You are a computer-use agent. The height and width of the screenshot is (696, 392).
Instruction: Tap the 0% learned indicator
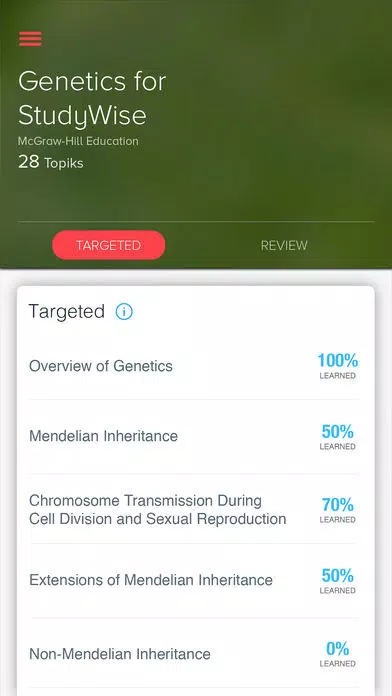coord(337,654)
